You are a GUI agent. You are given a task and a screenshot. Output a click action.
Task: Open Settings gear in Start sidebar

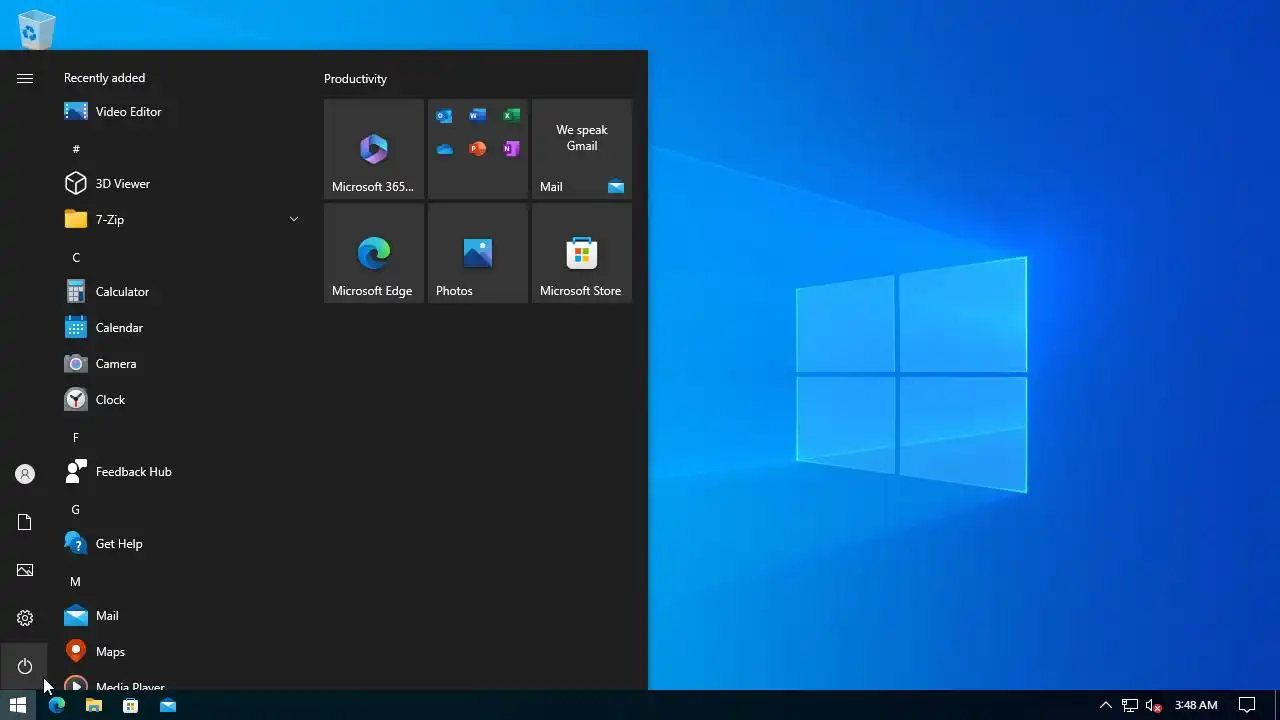25,618
